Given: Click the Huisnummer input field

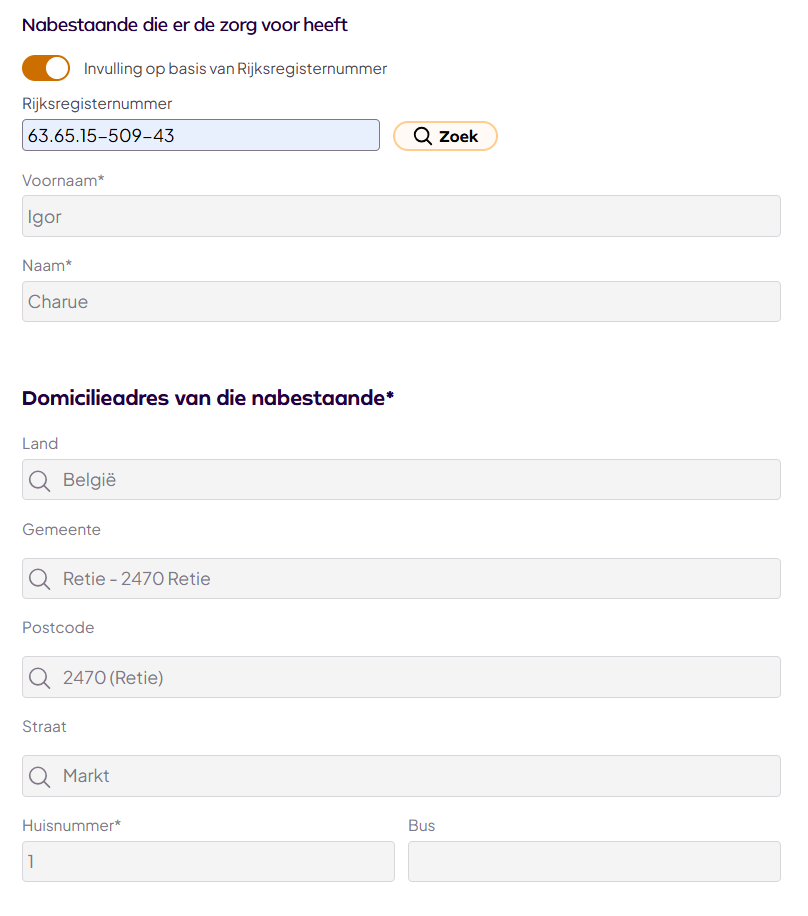Looking at the screenshot, I should click(209, 862).
